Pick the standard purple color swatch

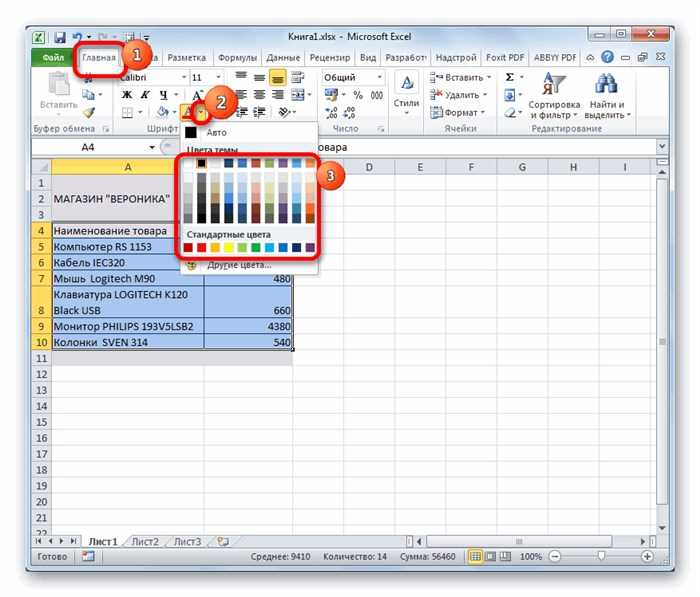click(x=310, y=247)
